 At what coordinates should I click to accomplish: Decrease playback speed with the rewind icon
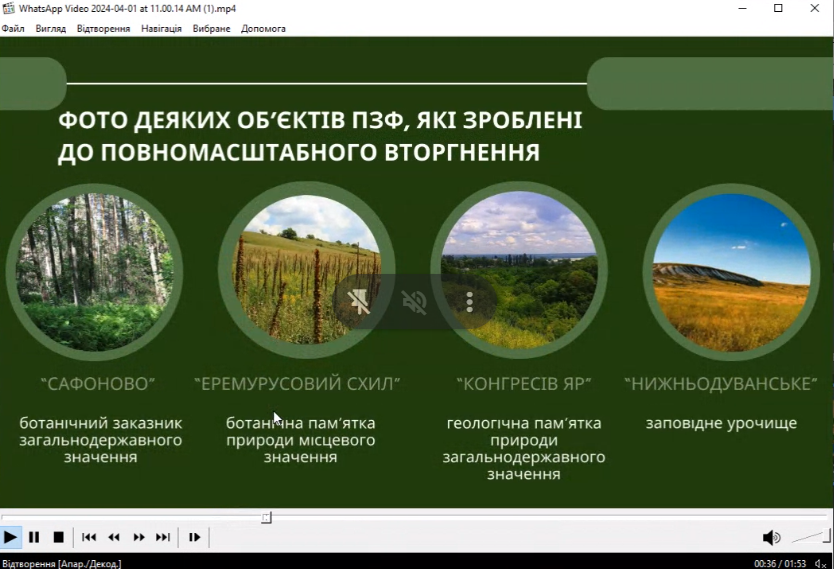coord(114,537)
